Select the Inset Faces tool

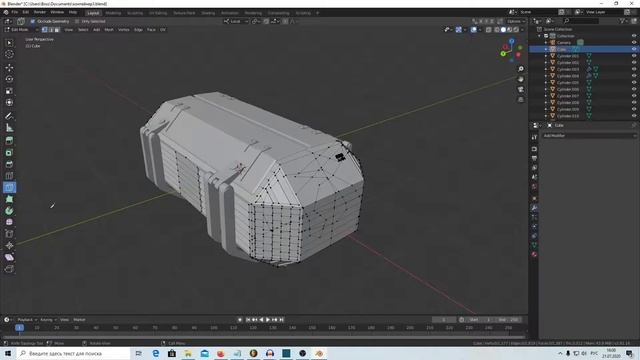pyautogui.click(x=9, y=153)
